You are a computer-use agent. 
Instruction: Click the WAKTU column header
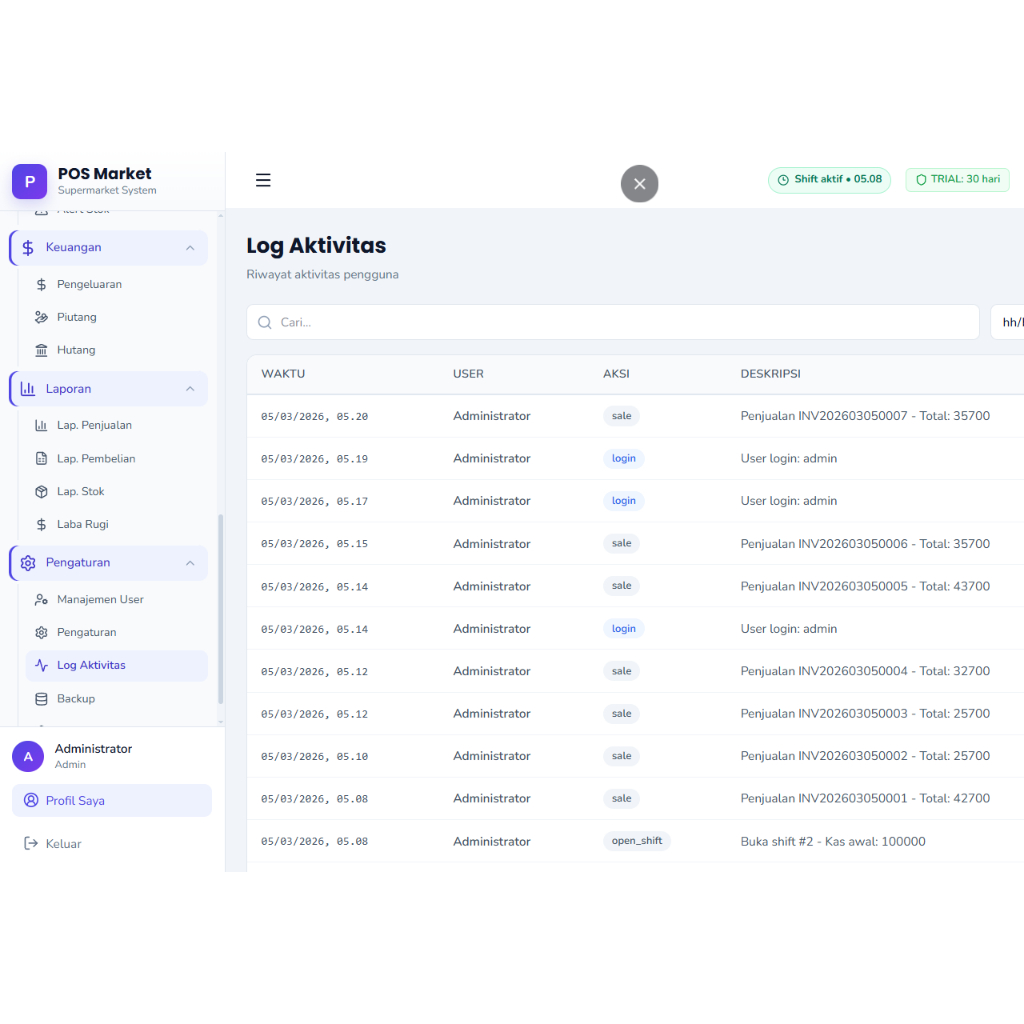point(283,374)
